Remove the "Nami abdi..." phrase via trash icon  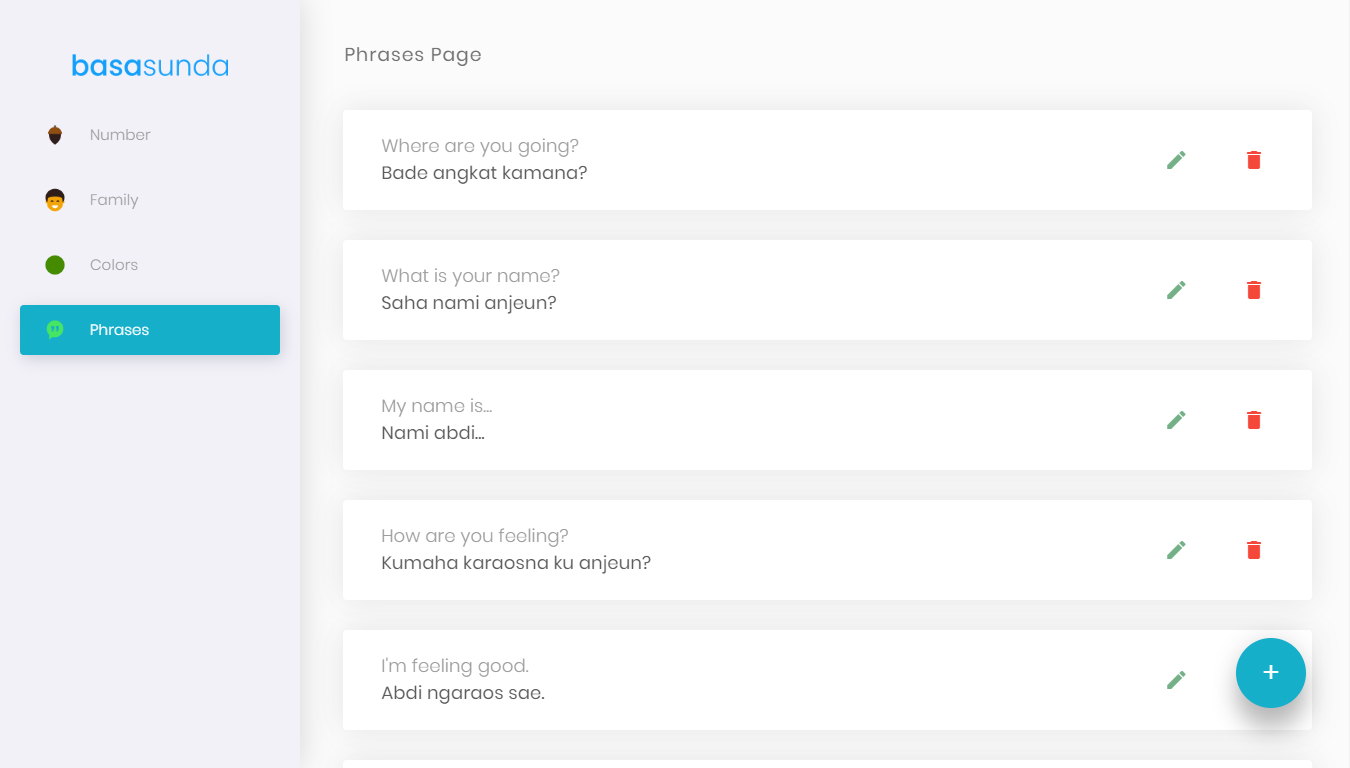1254,420
